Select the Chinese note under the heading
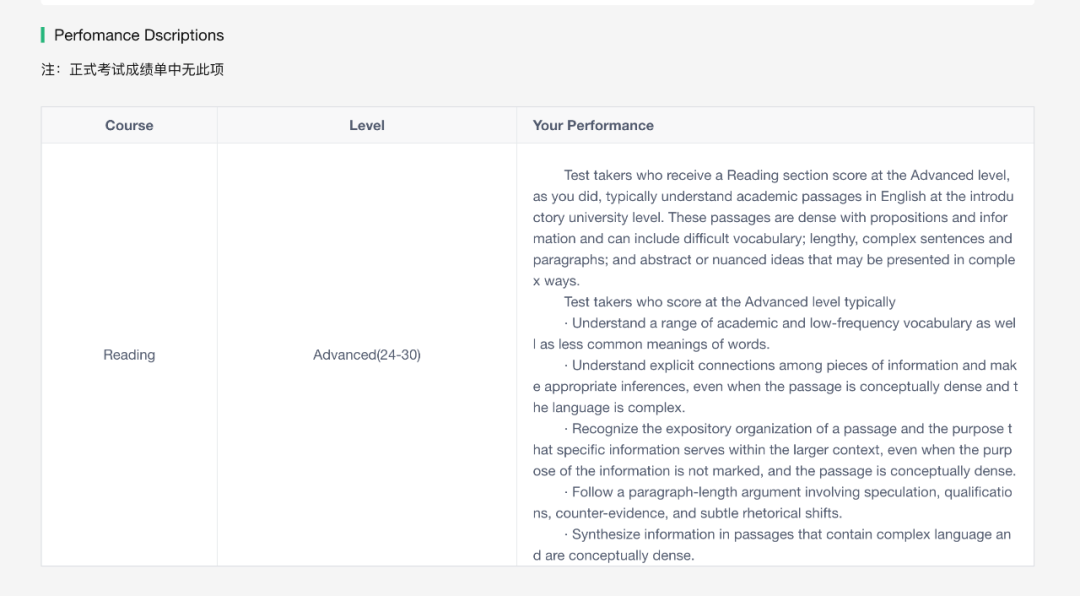 132,69
